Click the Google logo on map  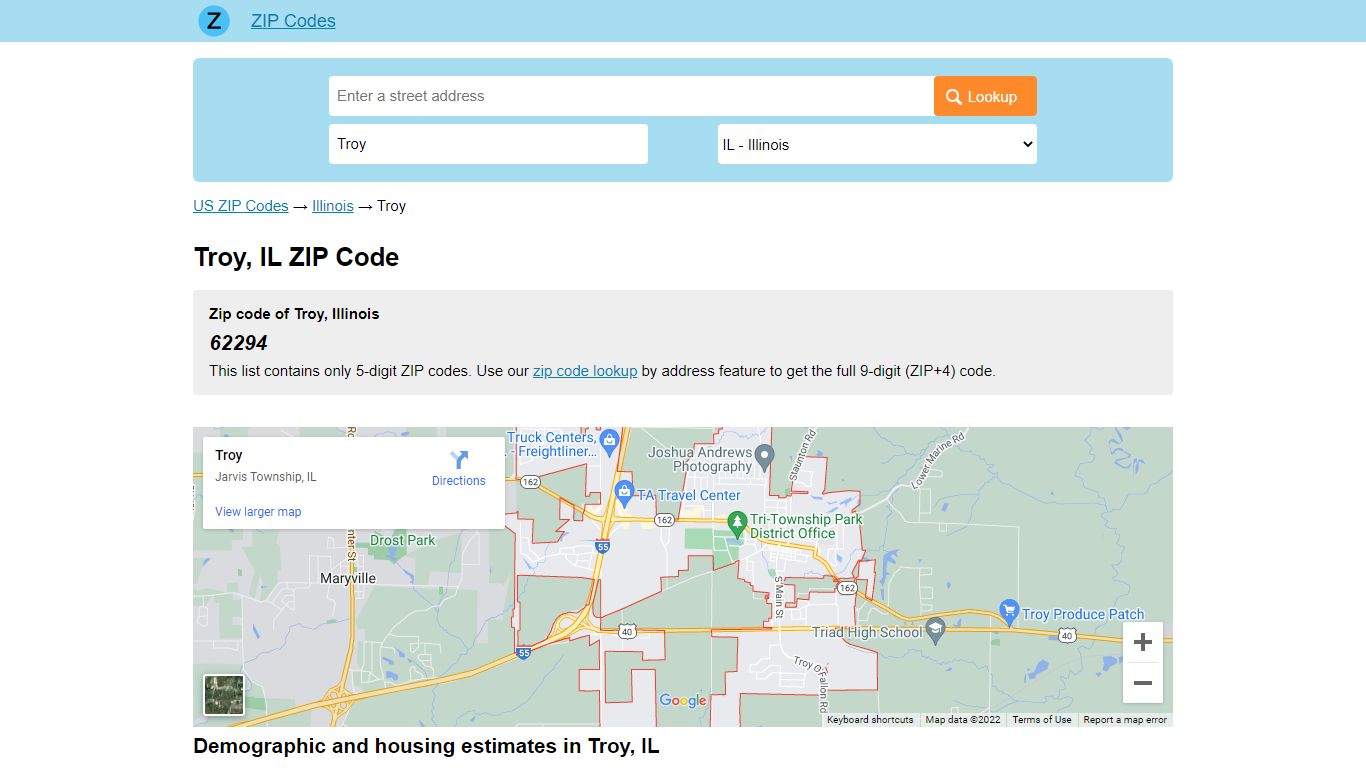click(683, 701)
